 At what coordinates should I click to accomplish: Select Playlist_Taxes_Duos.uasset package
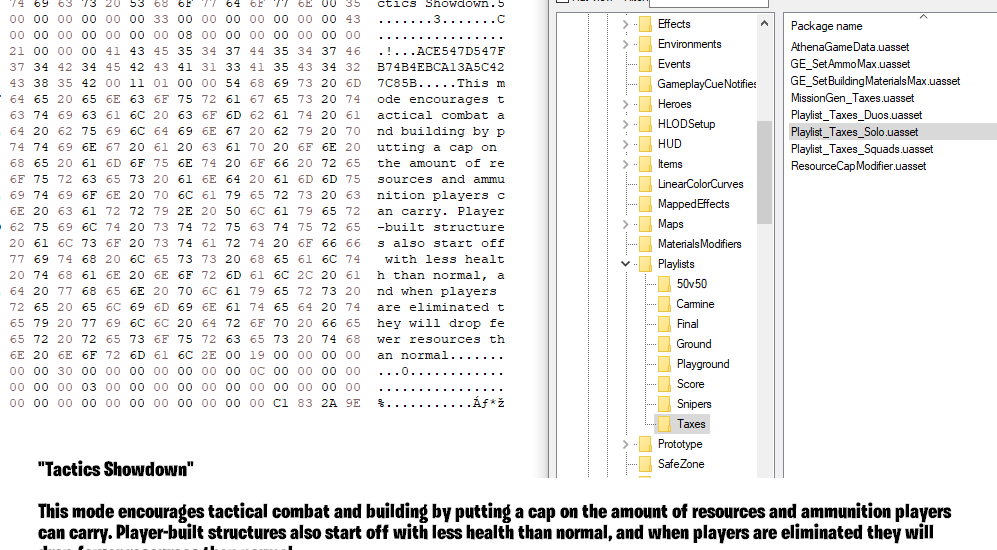click(856, 115)
